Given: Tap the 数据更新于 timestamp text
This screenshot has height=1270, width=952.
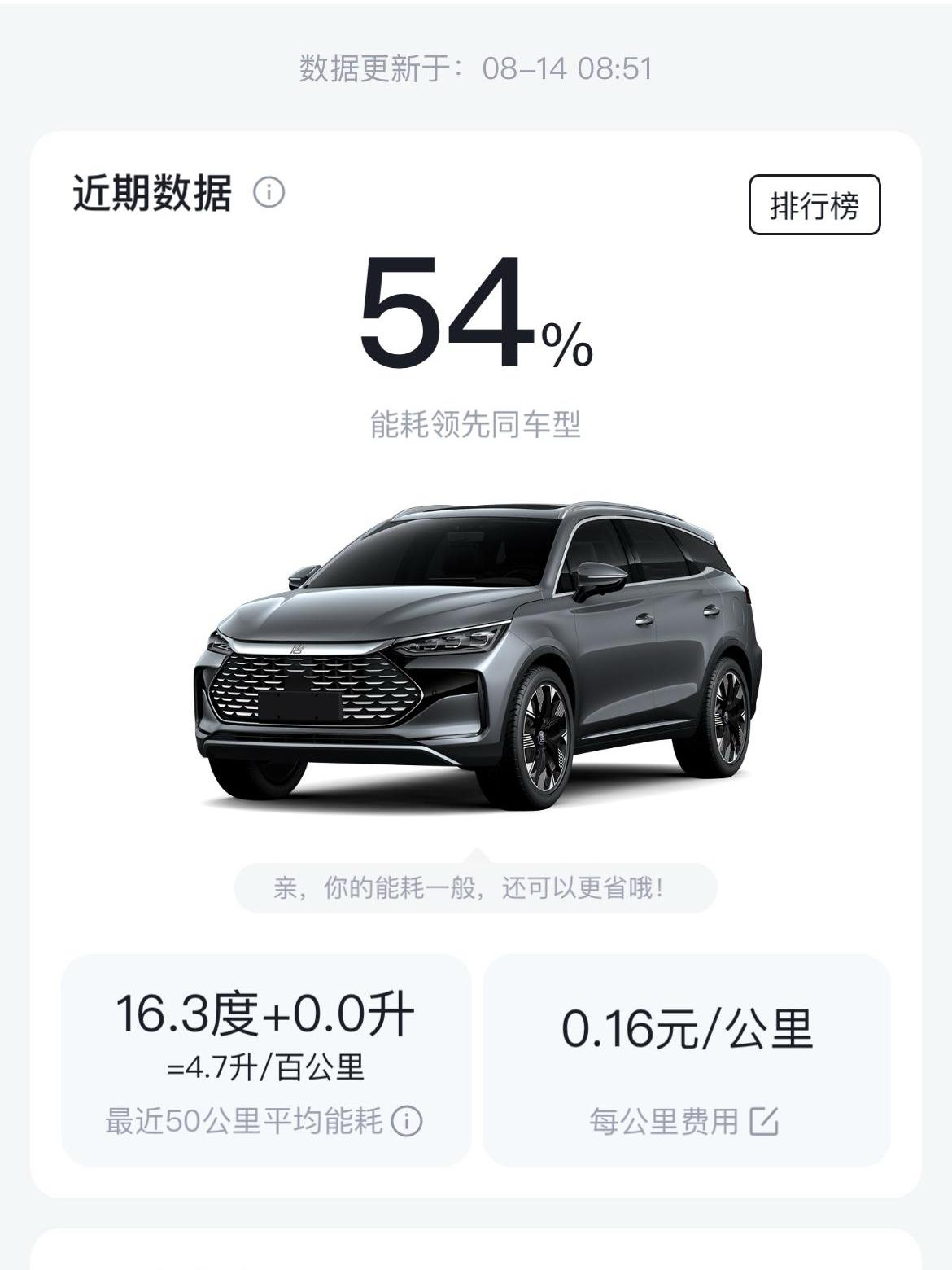Looking at the screenshot, I should pos(475,68).
